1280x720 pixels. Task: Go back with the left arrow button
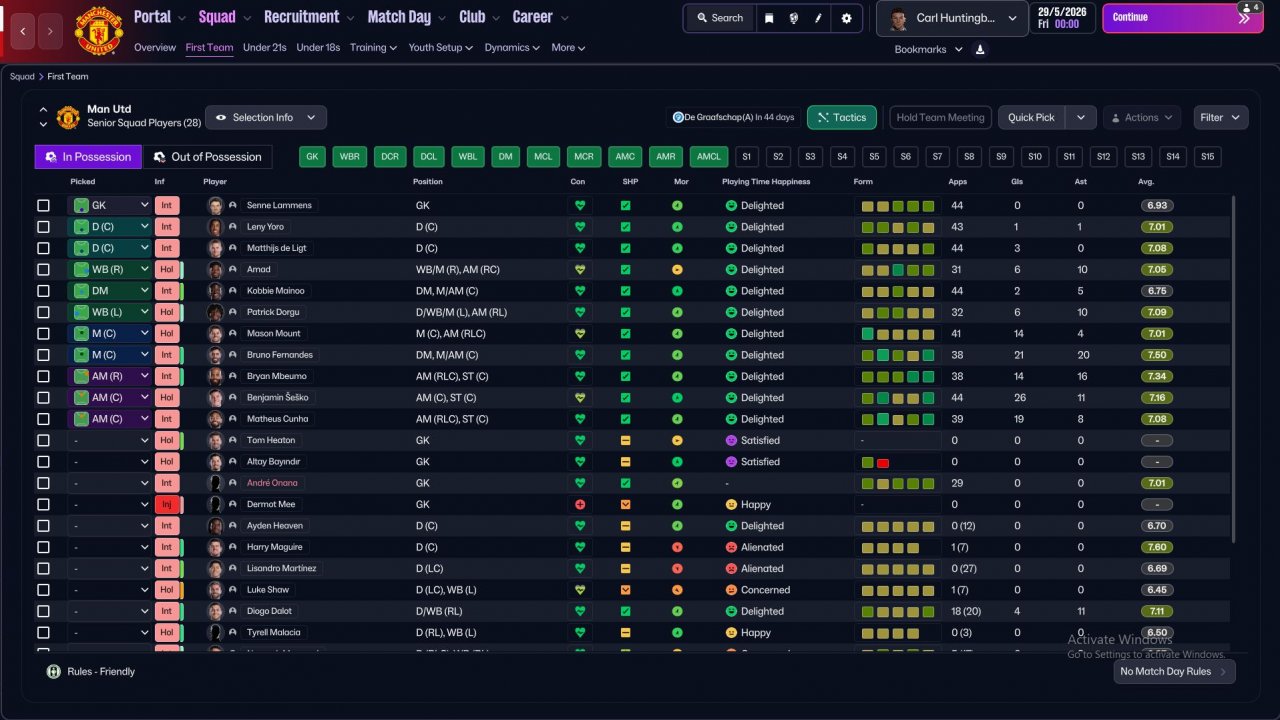(x=22, y=32)
